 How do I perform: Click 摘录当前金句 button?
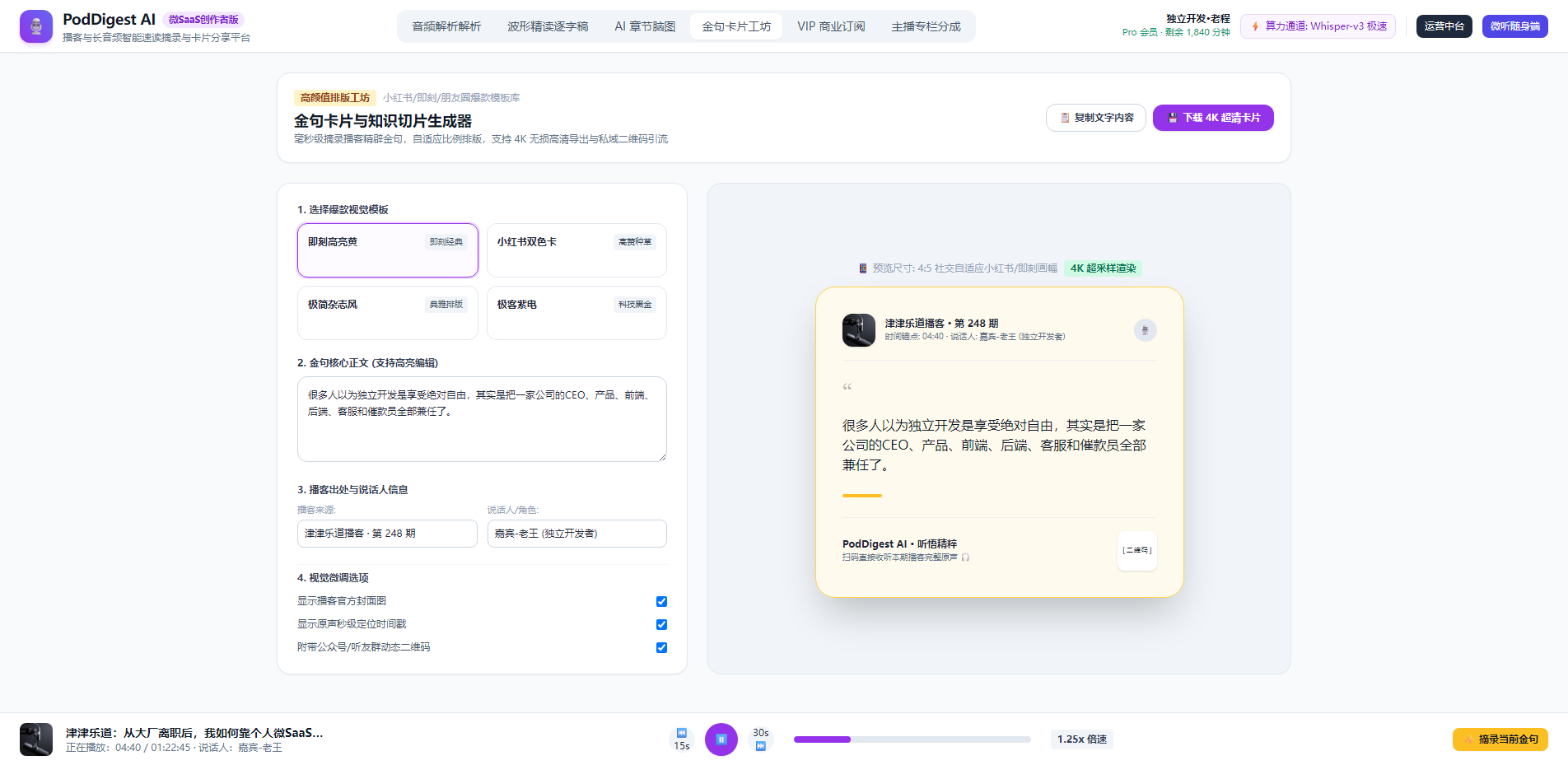pyautogui.click(x=1500, y=739)
